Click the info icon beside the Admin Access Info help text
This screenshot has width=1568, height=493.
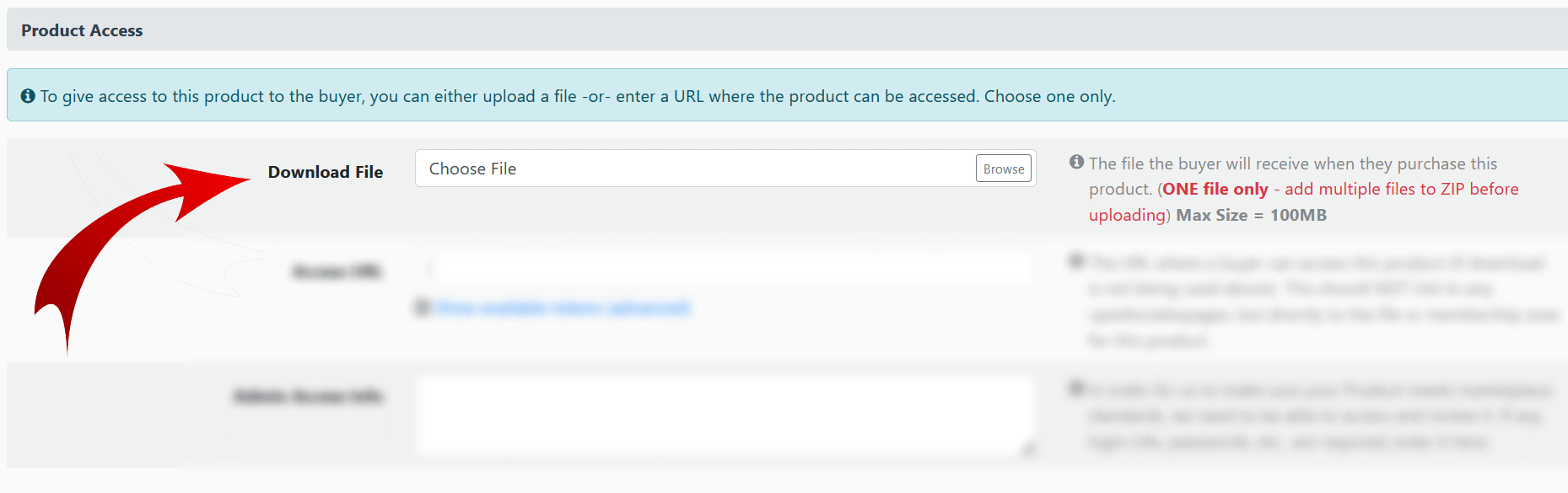pyautogui.click(x=1076, y=389)
